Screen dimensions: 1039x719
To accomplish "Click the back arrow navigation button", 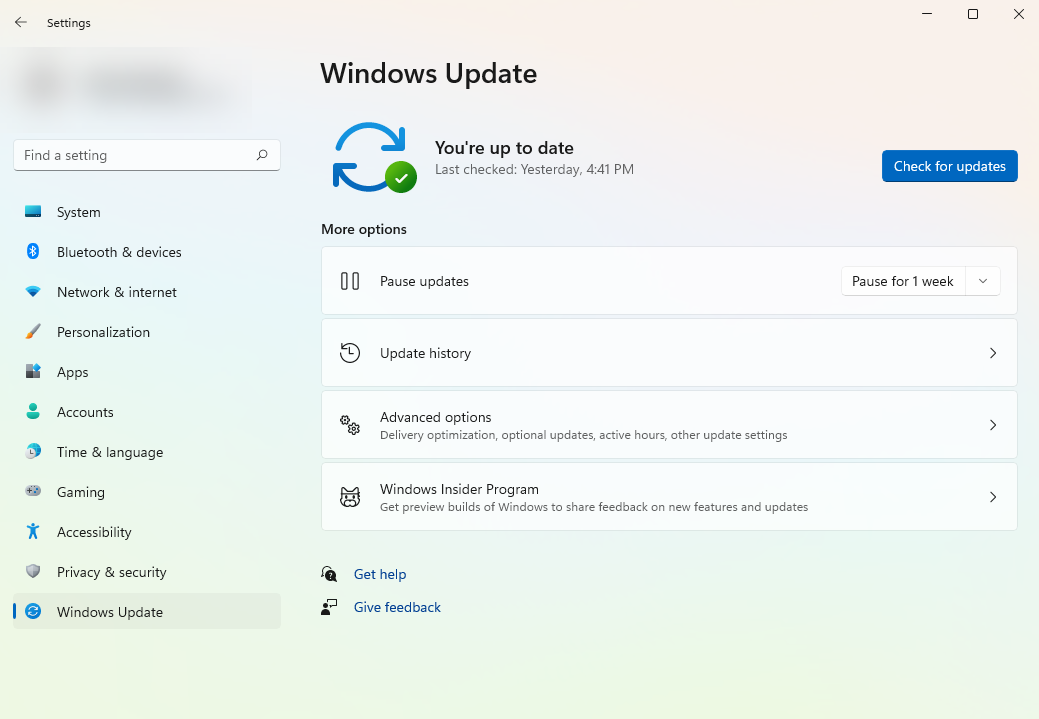I will tap(20, 22).
